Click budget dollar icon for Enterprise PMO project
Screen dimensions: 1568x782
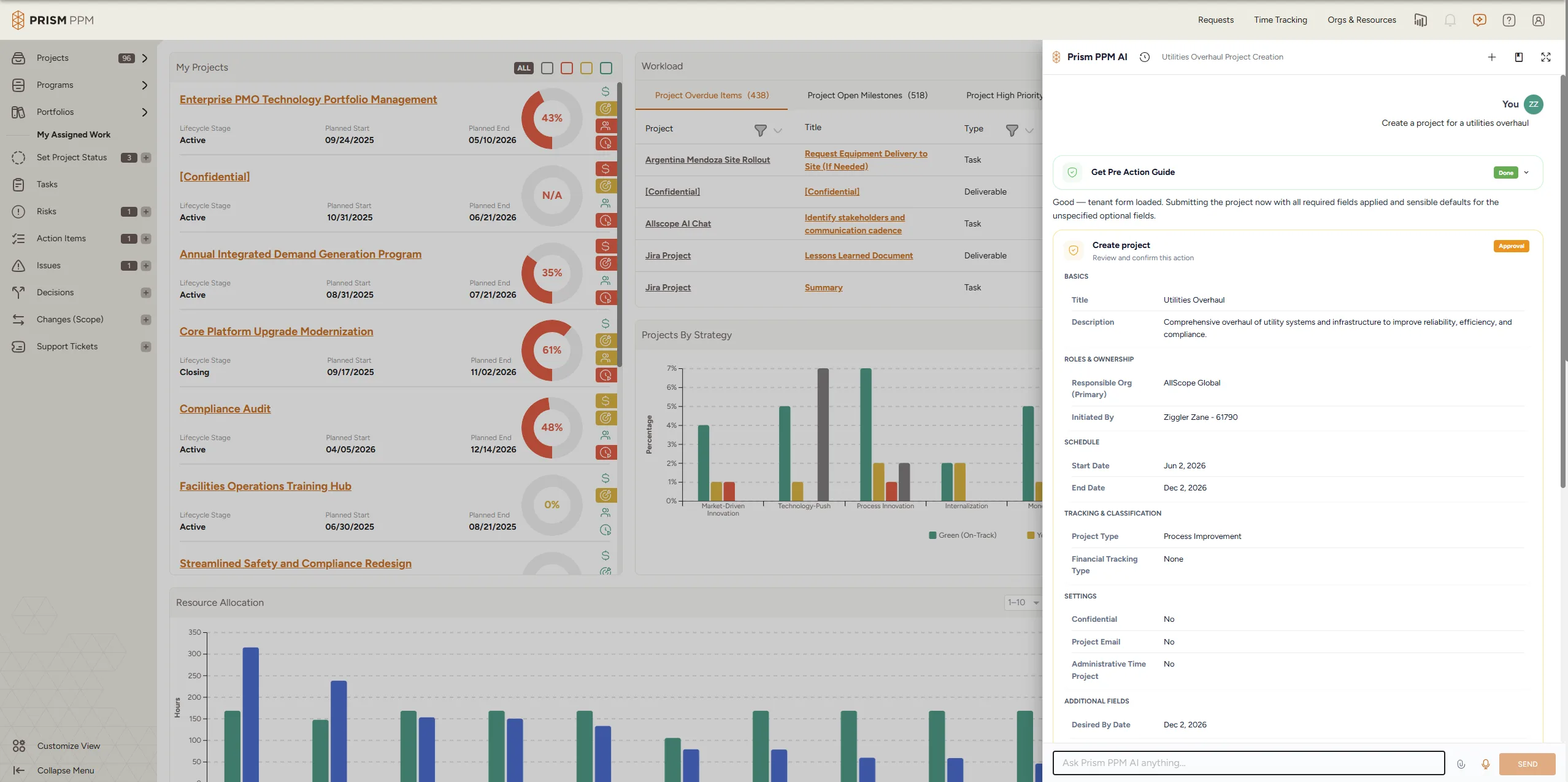[x=605, y=91]
